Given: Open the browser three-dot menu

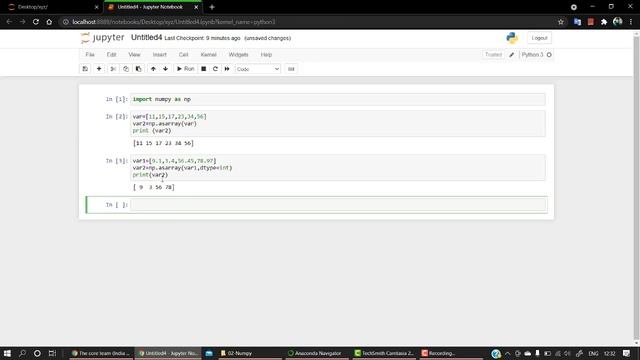Looking at the screenshot, I should coord(631,22).
